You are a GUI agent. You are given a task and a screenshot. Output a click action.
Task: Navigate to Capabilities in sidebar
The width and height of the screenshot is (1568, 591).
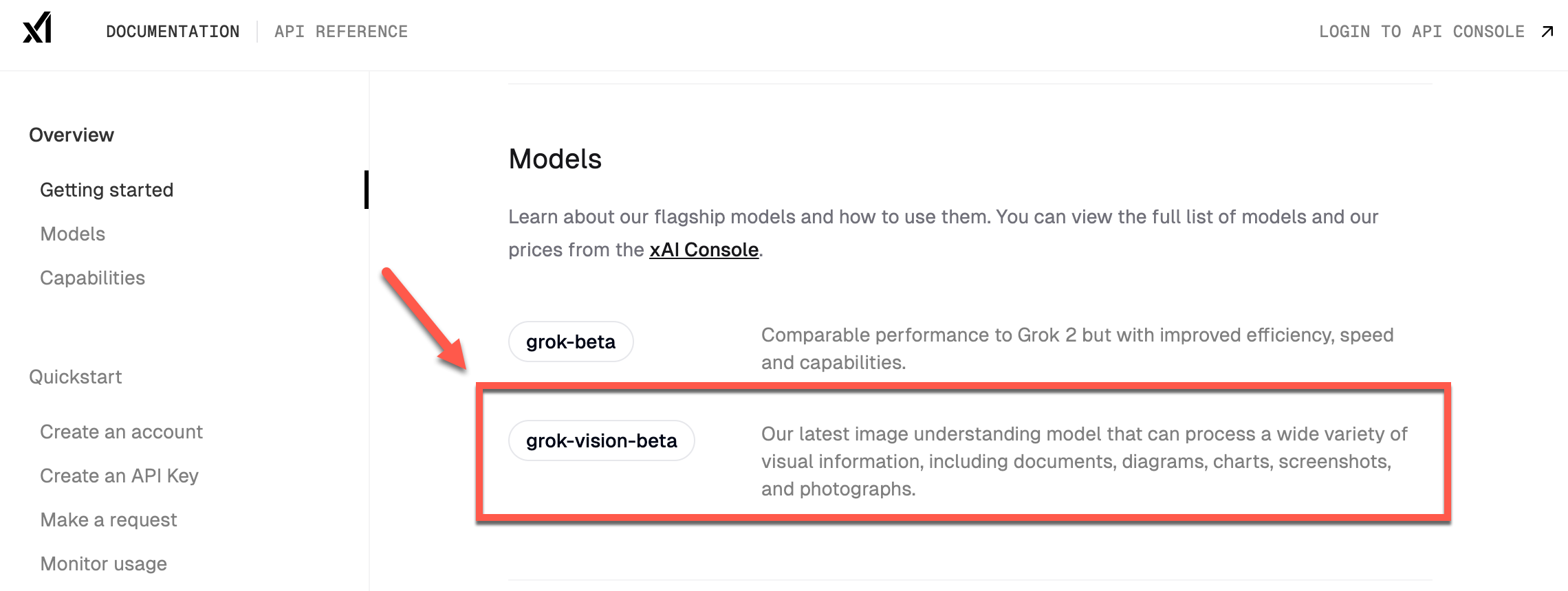93,278
